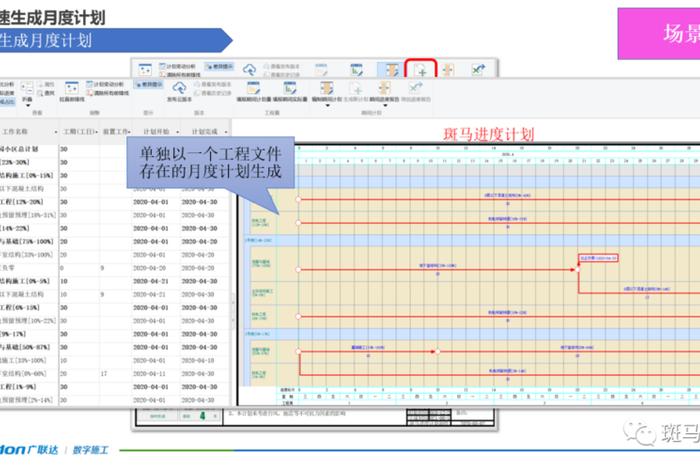Expand the 工期(工日) column dropdown arrow
This screenshot has width=700, height=470.
point(94,131)
